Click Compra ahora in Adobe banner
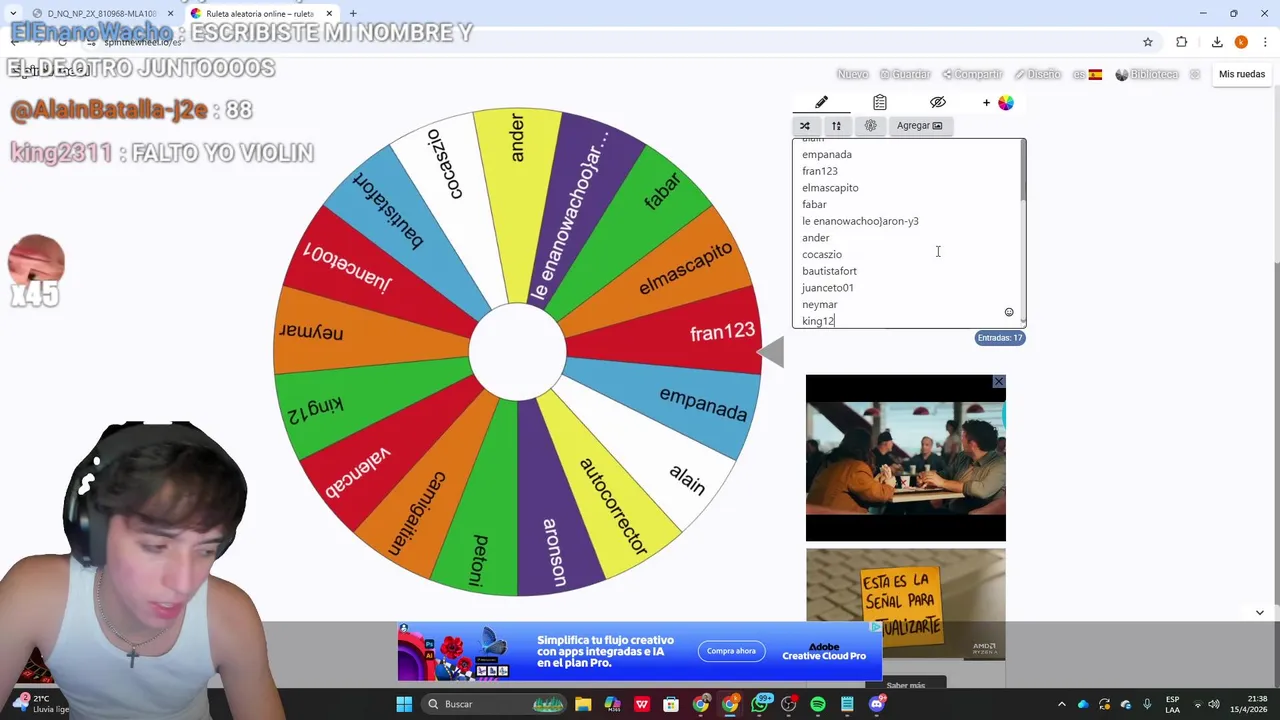The height and width of the screenshot is (720, 1280). [x=731, y=651]
